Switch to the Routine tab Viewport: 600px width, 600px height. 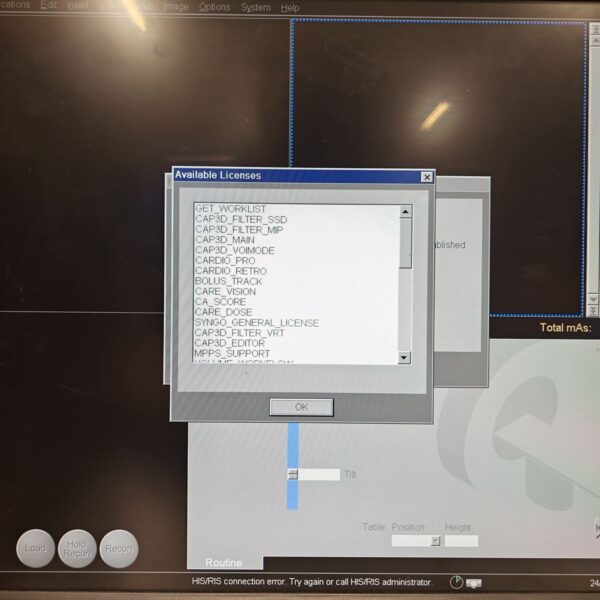224,562
